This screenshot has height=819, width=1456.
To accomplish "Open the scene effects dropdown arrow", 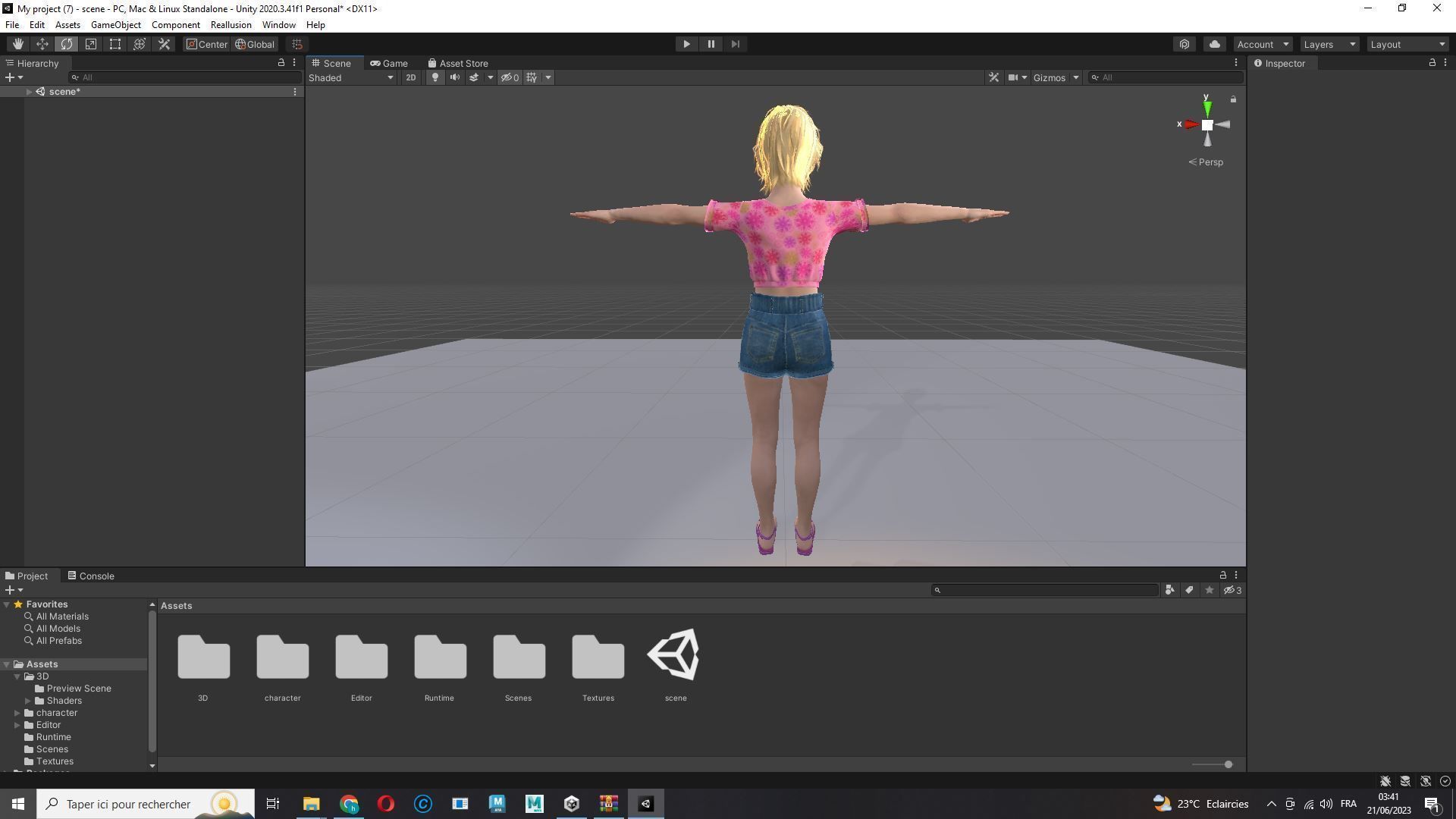I will [490, 77].
